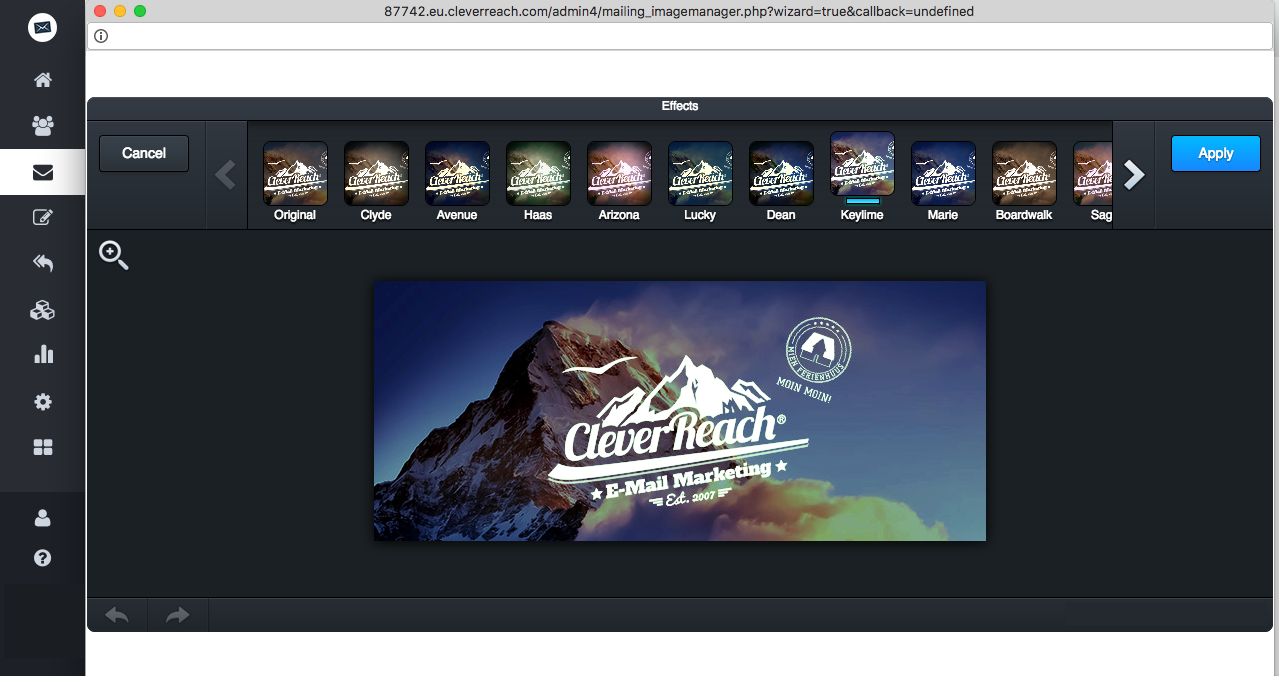Minimize the window with yellow button
Screen dimensions: 1279x676
[x=120, y=11]
